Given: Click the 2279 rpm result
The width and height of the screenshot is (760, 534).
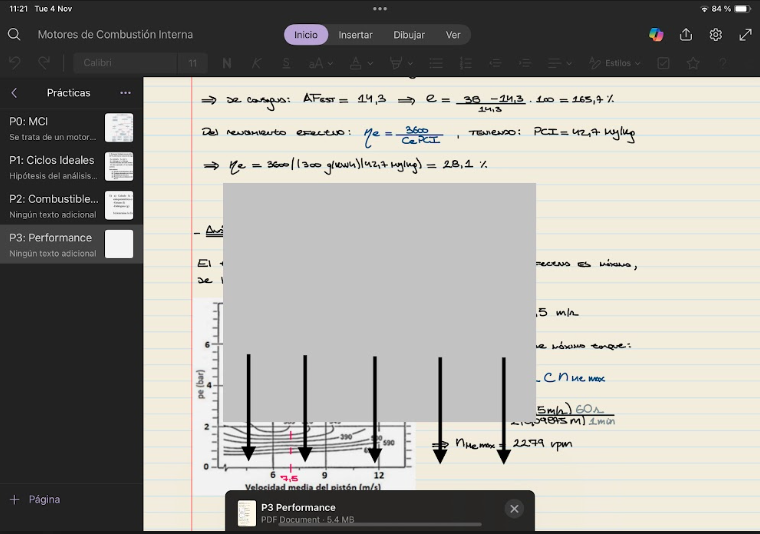Looking at the screenshot, I should [542, 443].
